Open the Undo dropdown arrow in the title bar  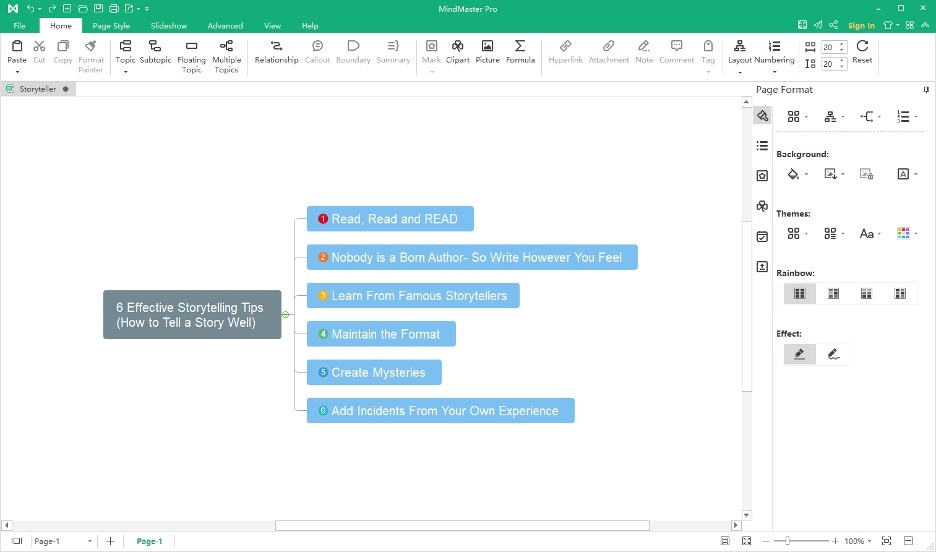coord(40,9)
